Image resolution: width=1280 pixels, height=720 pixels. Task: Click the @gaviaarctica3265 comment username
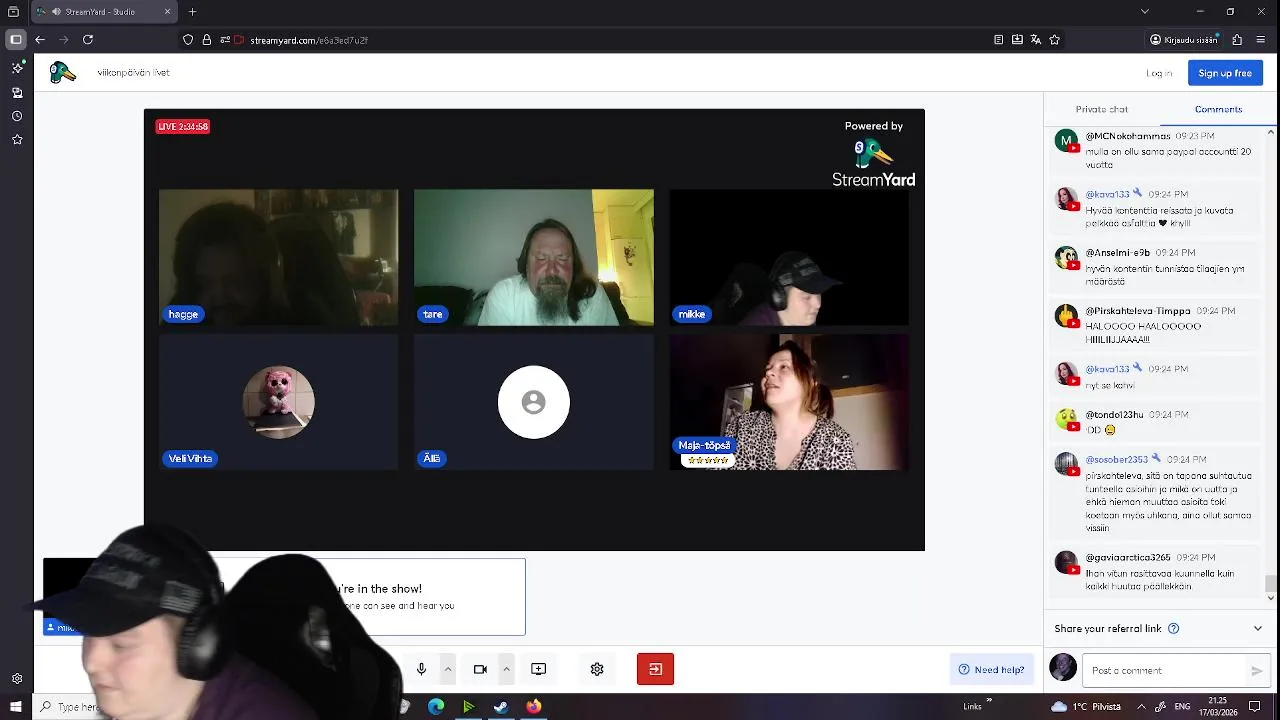click(1128, 558)
